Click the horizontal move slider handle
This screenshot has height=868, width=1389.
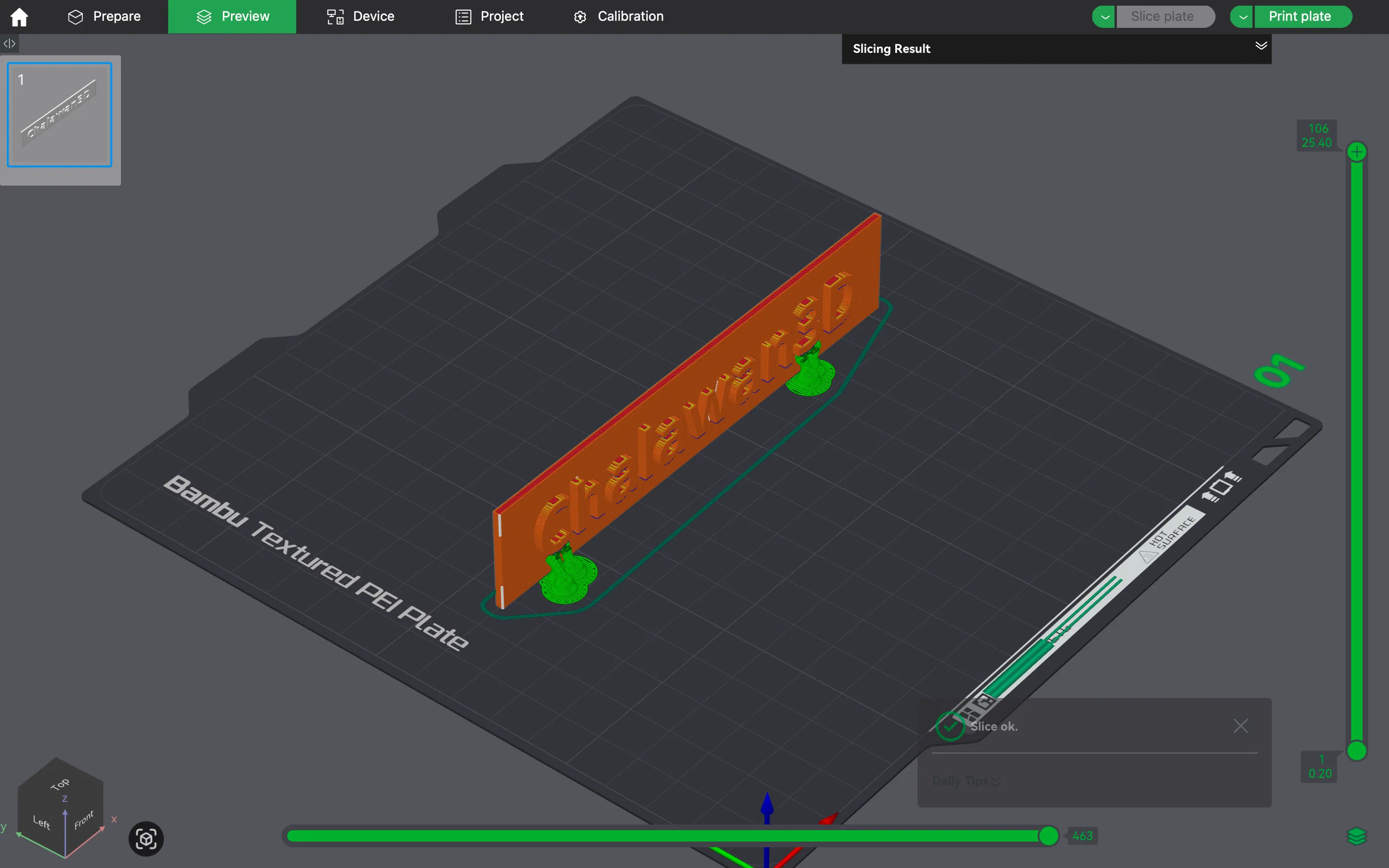click(x=1048, y=836)
